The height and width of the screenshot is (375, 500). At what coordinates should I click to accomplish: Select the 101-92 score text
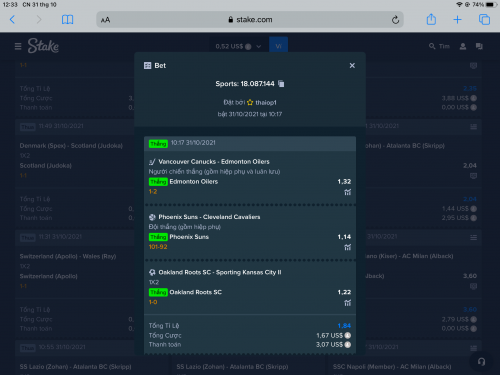(x=158, y=247)
